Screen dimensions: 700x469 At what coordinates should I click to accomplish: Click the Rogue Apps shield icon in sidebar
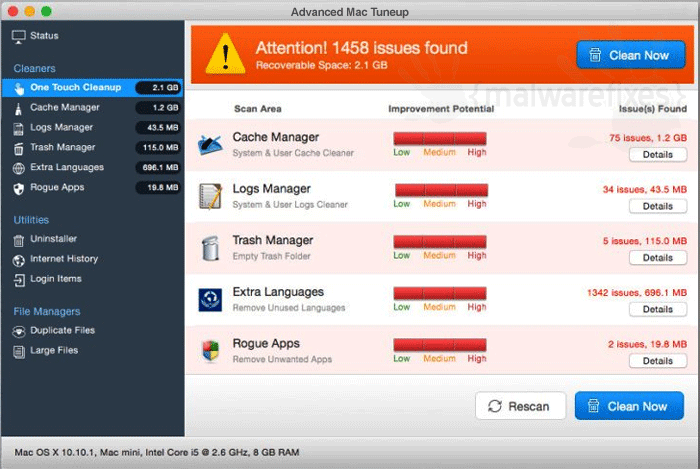point(18,188)
